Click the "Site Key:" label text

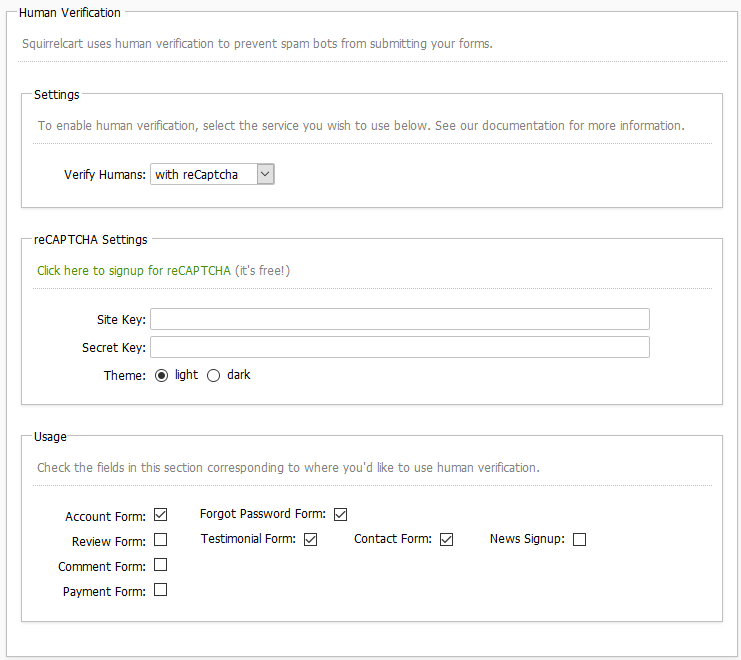(120, 320)
